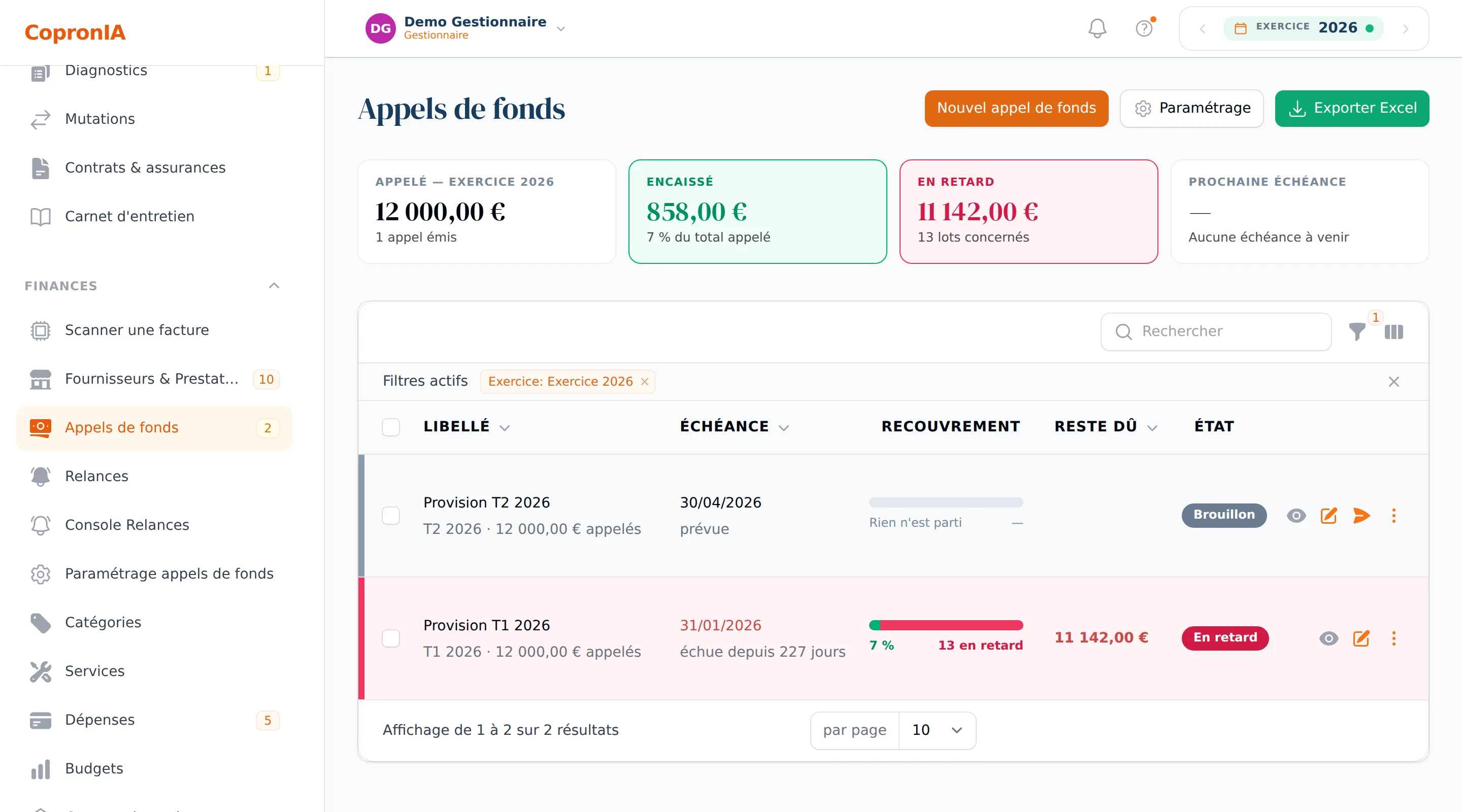Open the table filter funnel icon
This screenshot has height=812, width=1462.
click(x=1357, y=331)
